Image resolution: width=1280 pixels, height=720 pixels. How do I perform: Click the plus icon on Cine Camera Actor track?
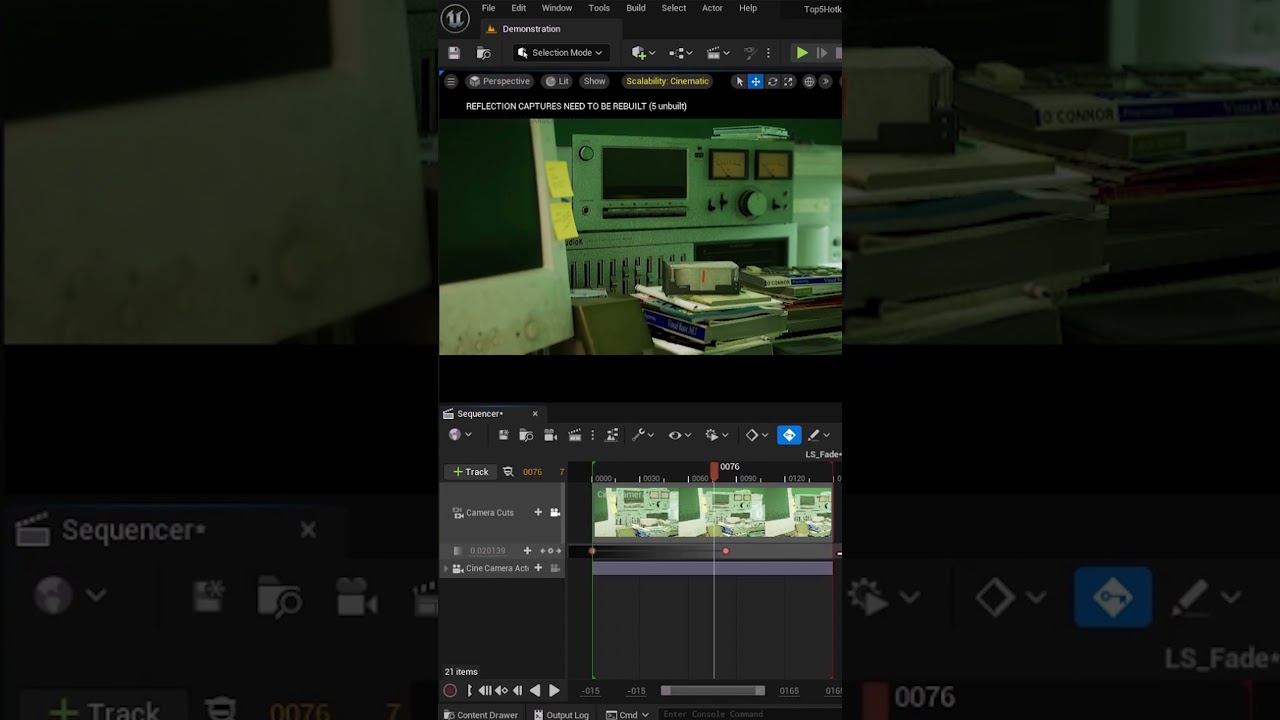coord(538,568)
